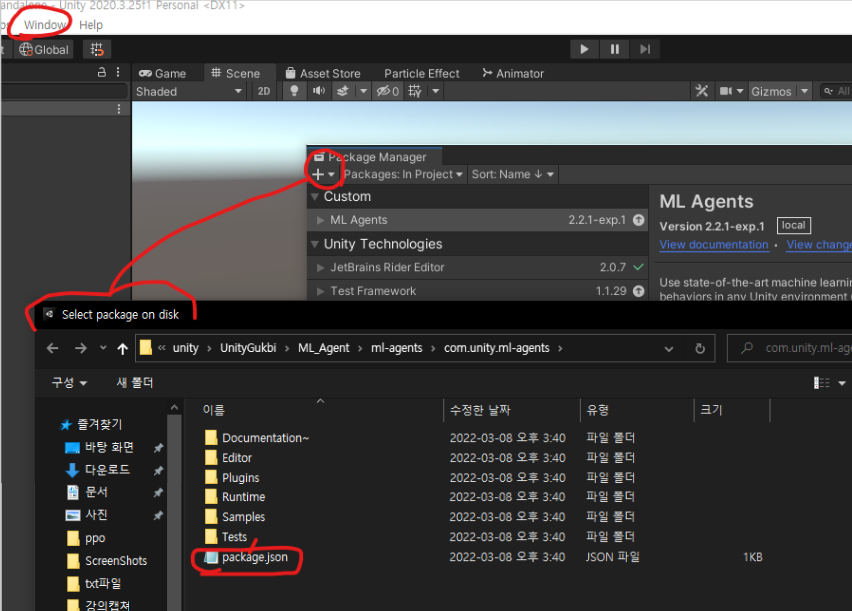
Task: Toggle 2D view mode in Scene
Action: pos(264,91)
